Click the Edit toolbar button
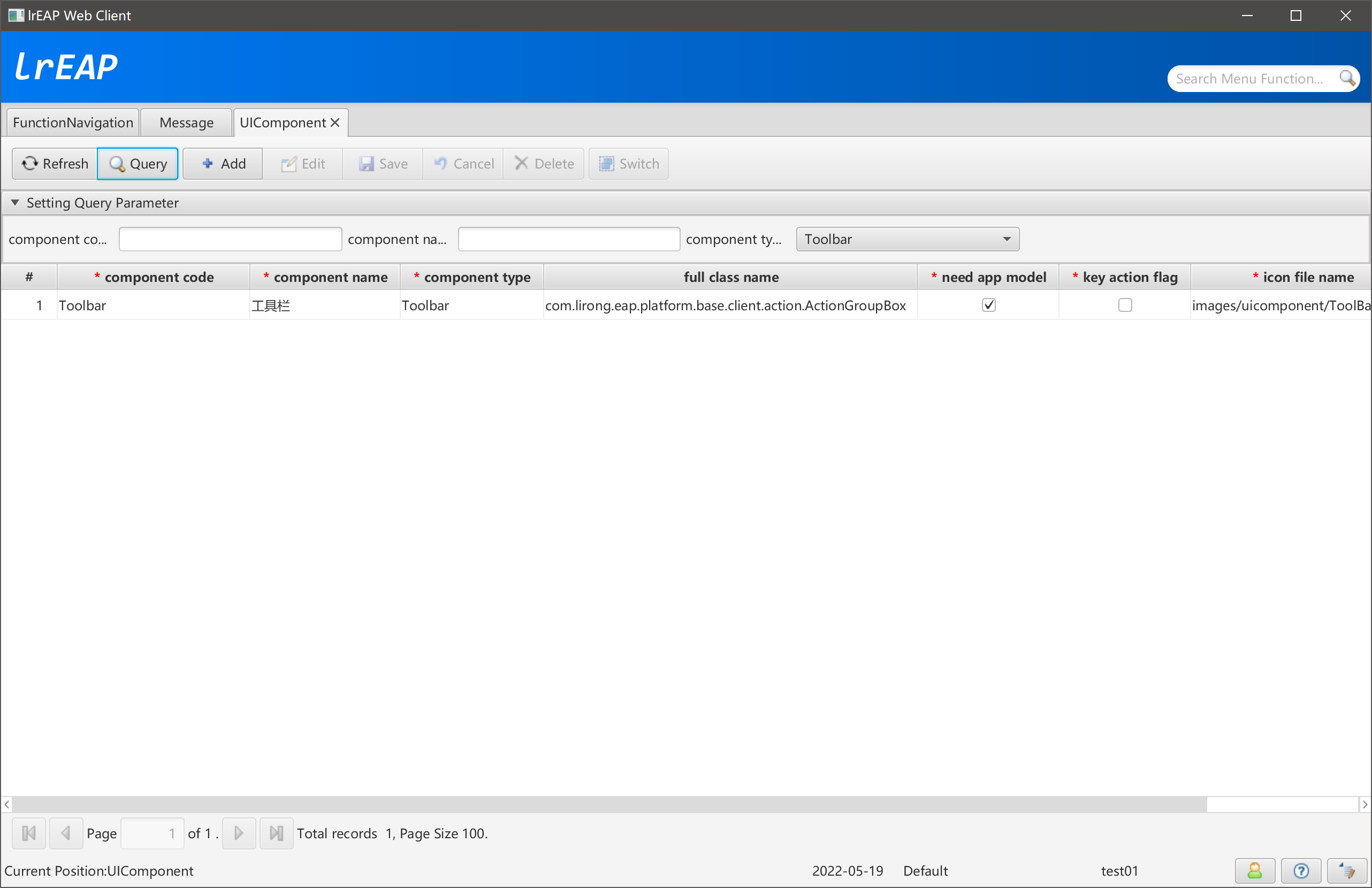 point(303,164)
